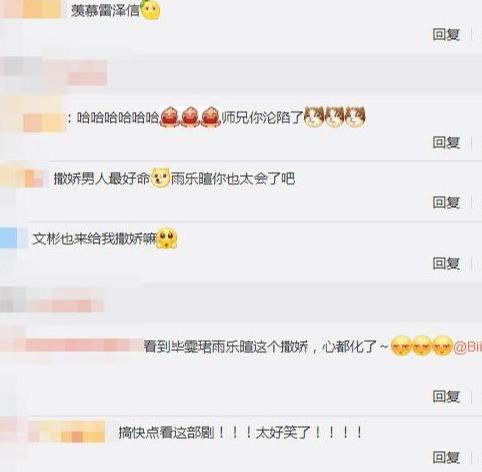
Task: Click the doge emoji after 最好命
Action: [x=160, y=177]
